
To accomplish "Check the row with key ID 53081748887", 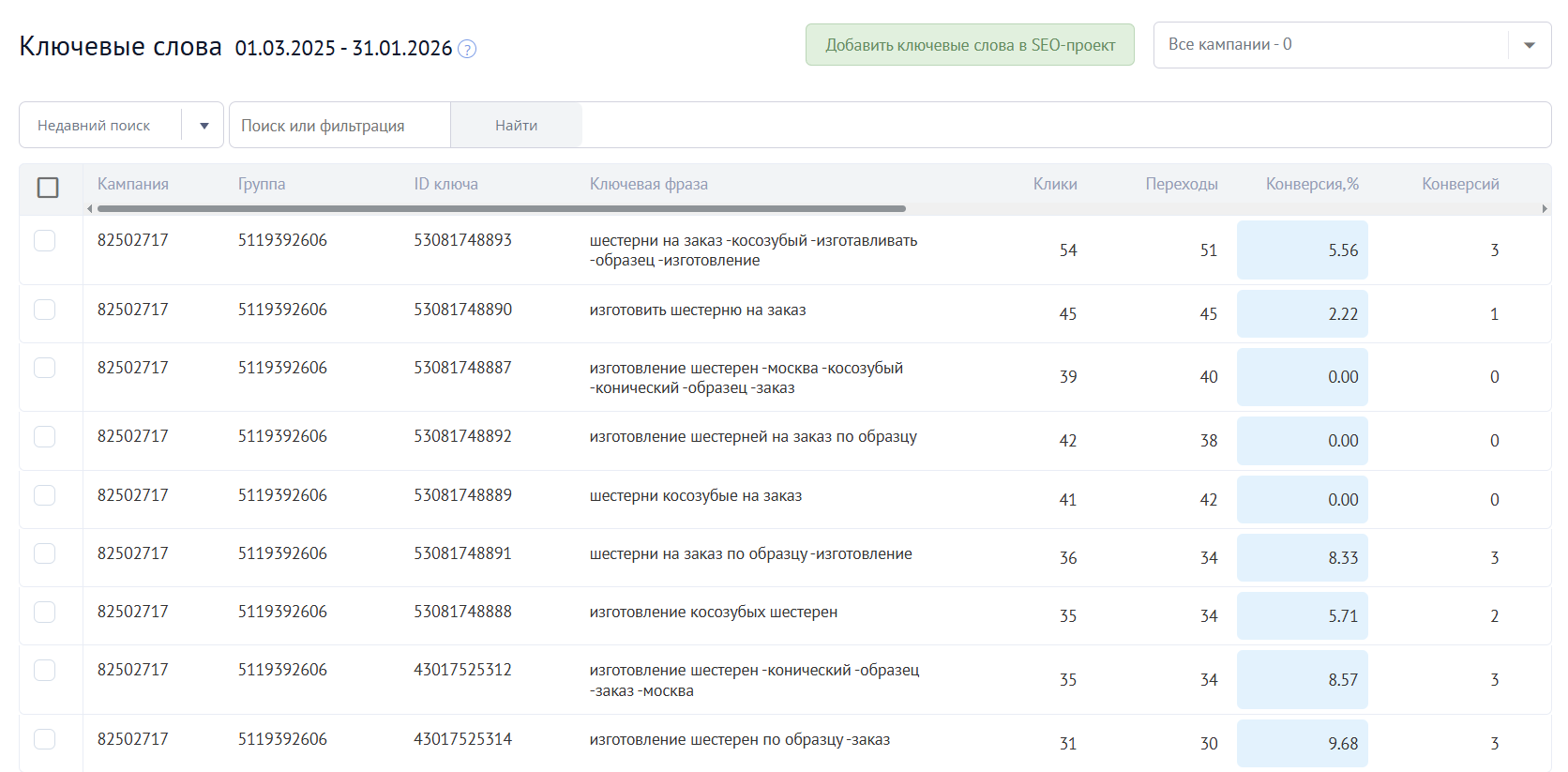I will (44, 368).
